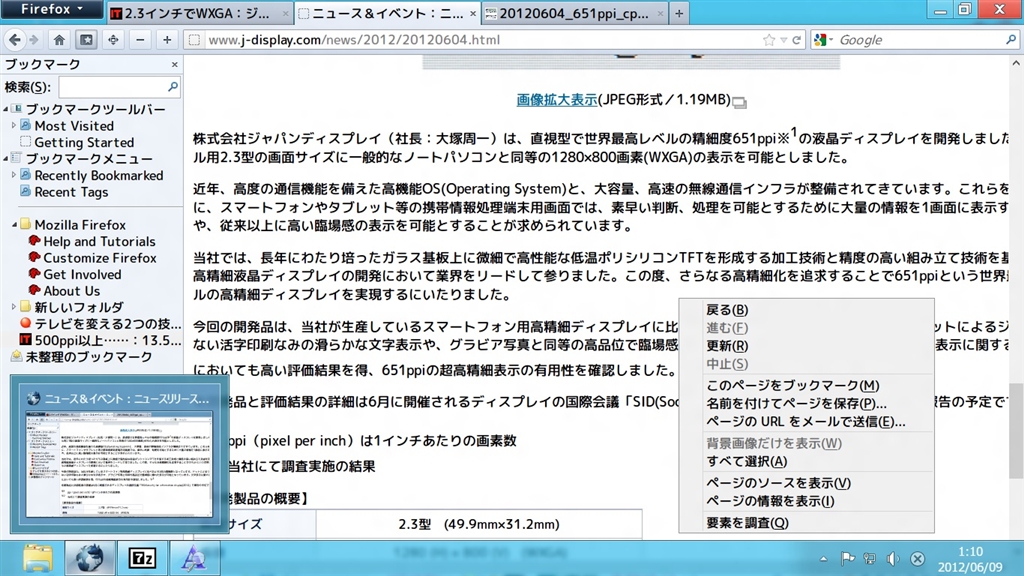Click the search magnifier in Google box
Screen dimensions: 1024x576
[1011, 40]
